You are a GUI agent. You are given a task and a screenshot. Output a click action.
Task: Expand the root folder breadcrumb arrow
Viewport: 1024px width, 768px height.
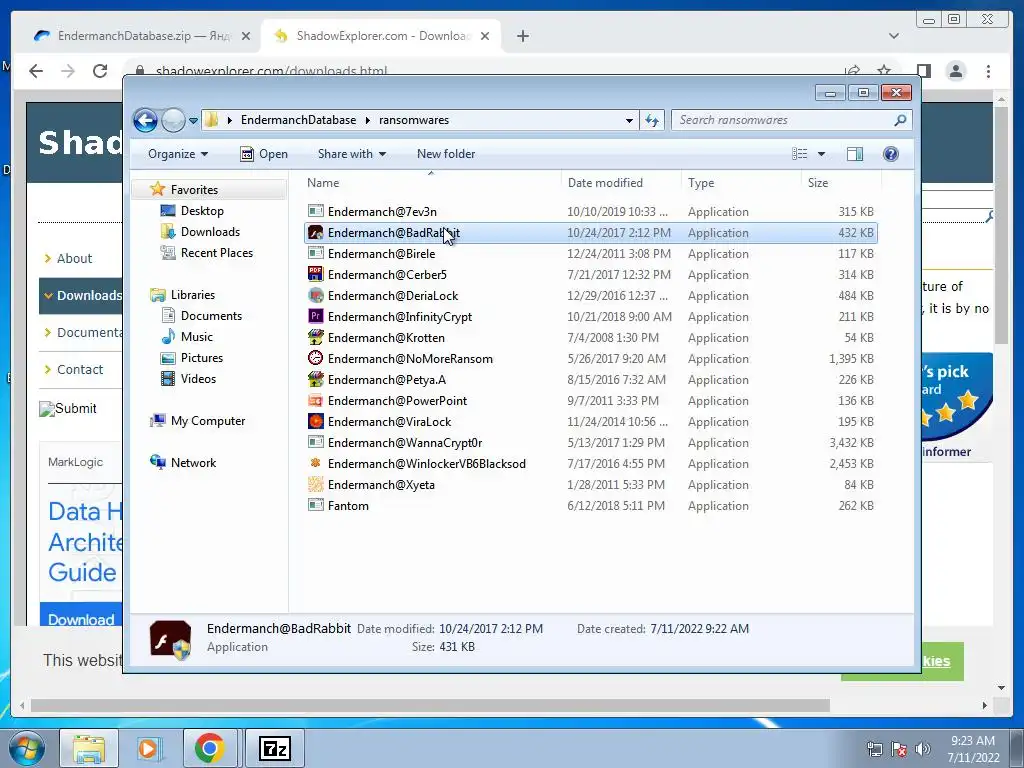tap(229, 120)
